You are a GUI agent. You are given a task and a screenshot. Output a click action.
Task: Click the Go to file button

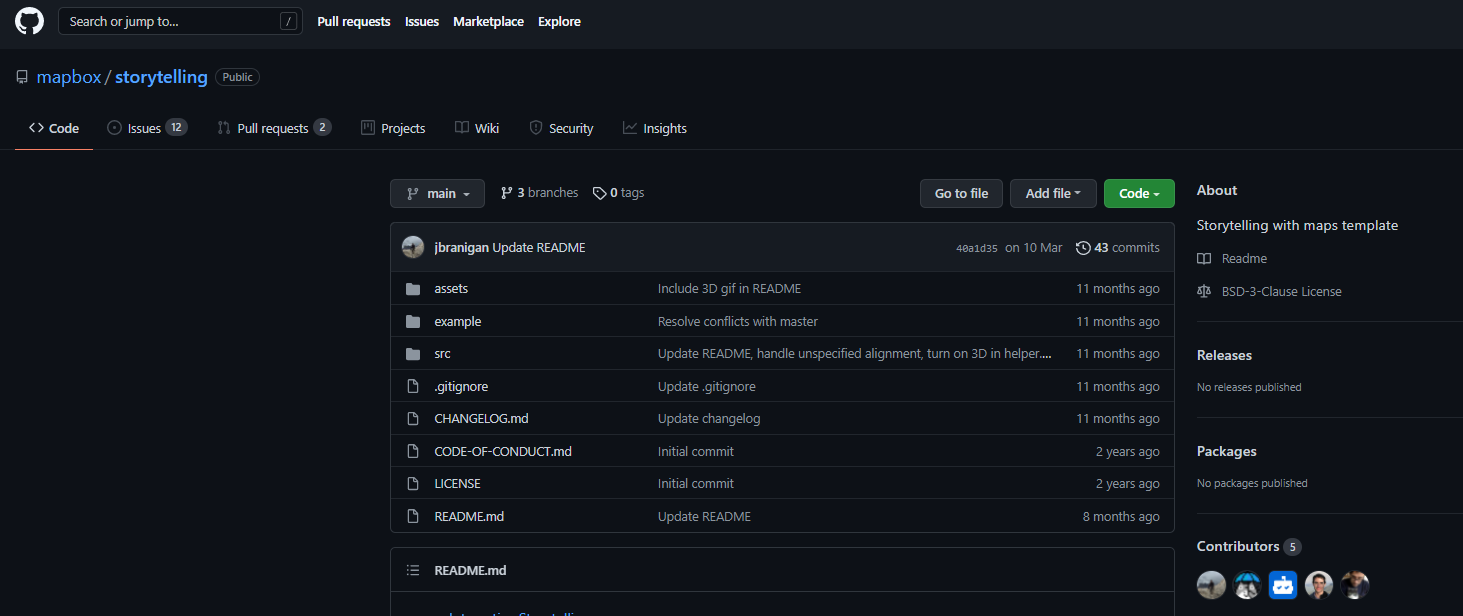tap(961, 194)
